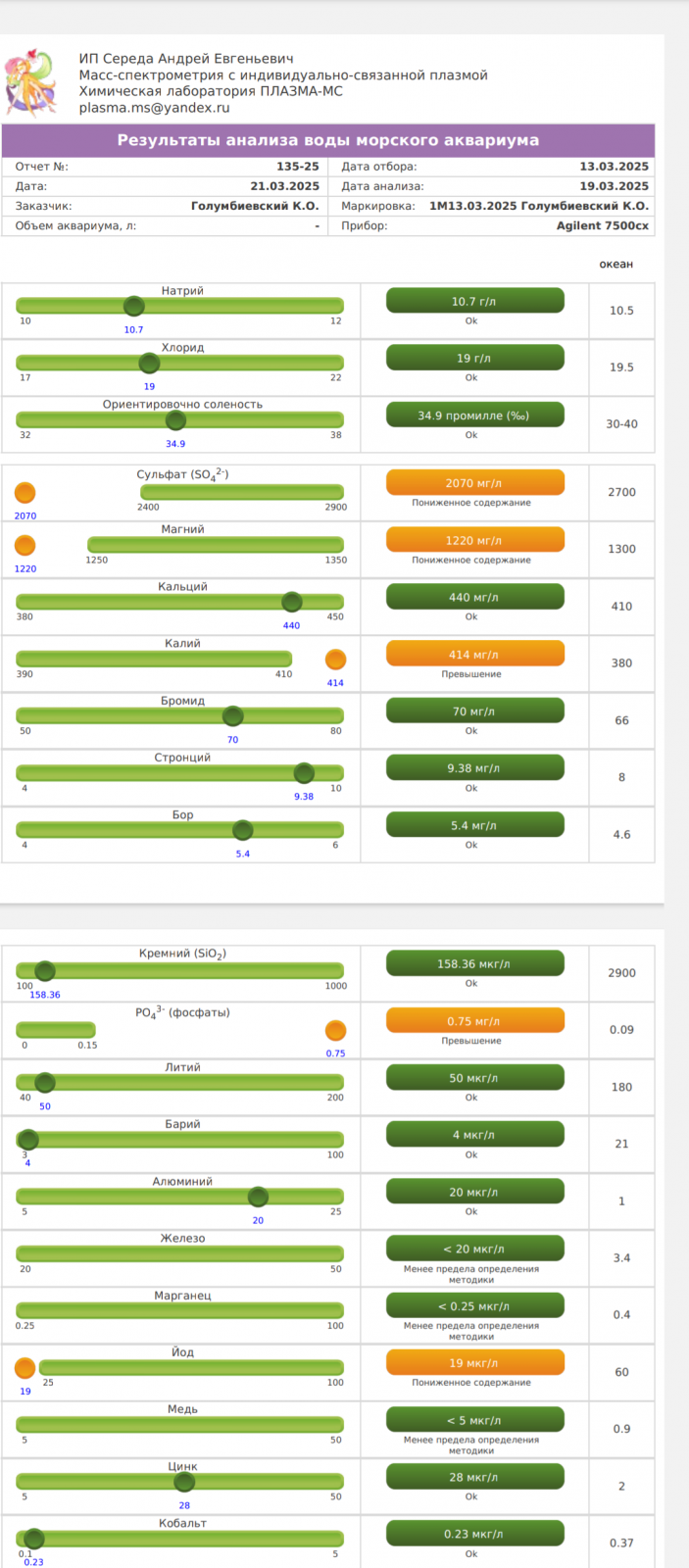Open the plasma.ms@yandex.ru email link
689x1568 pixels.
(x=154, y=108)
